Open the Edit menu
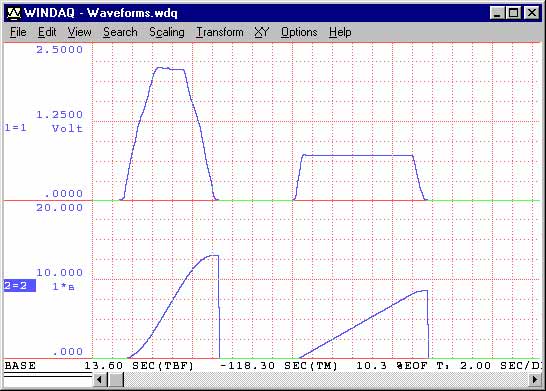Image resolution: width=546 pixels, height=391 pixels. [47, 32]
